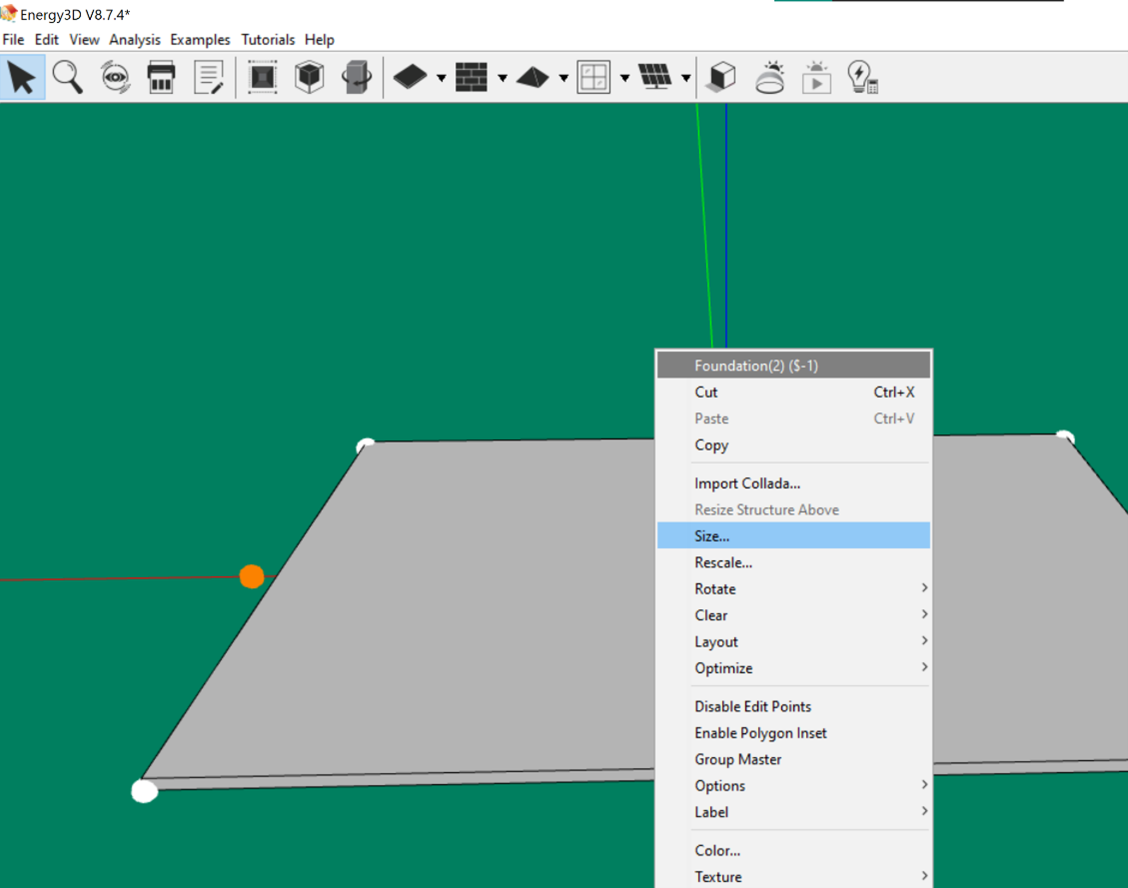
Task: Click the energy computation icon
Action: coord(862,77)
